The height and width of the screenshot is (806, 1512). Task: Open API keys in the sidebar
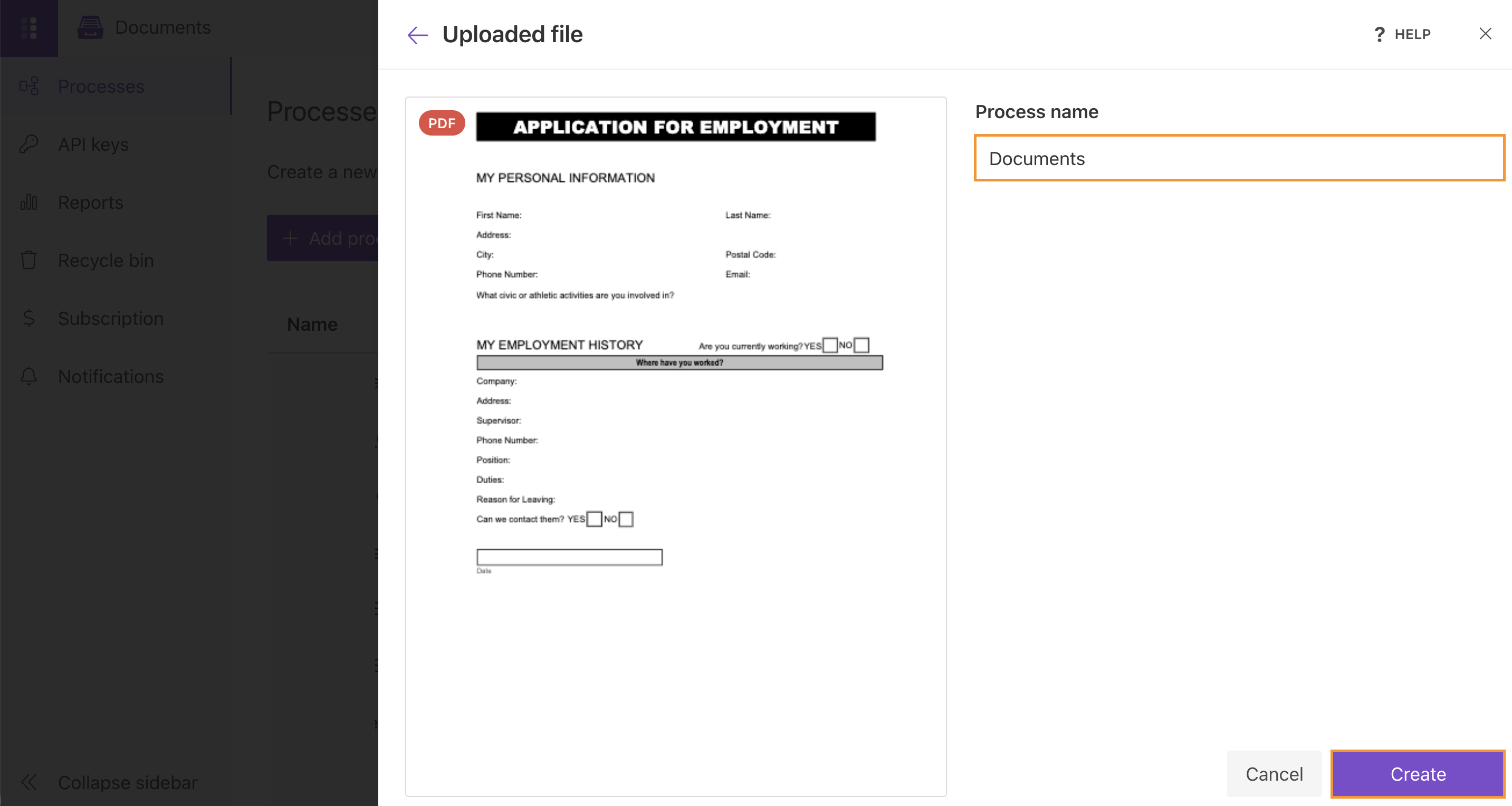pyautogui.click(x=116, y=145)
